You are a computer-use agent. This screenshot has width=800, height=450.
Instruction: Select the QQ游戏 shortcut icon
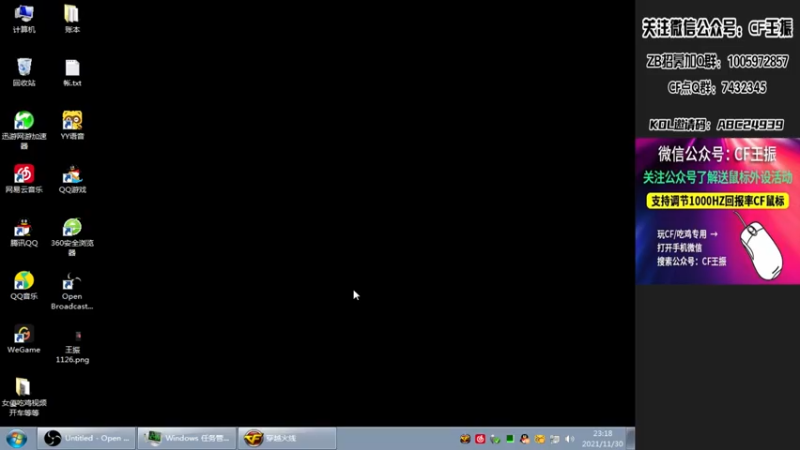(72, 179)
